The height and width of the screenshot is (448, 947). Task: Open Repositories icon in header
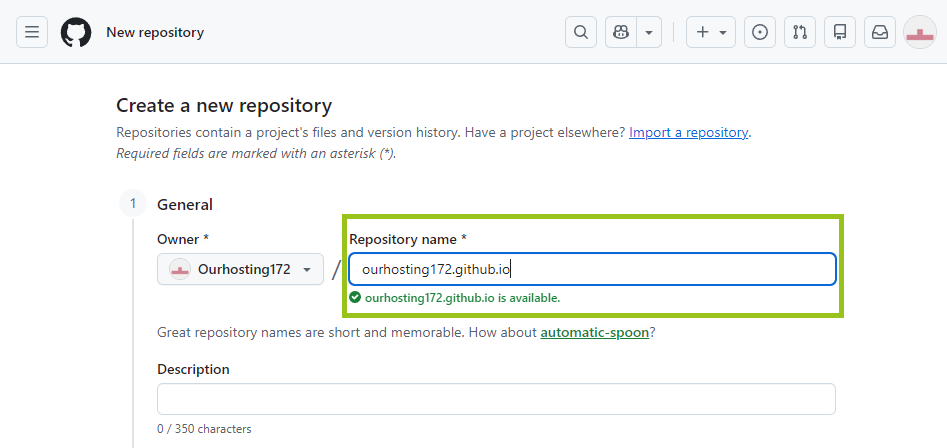(840, 32)
